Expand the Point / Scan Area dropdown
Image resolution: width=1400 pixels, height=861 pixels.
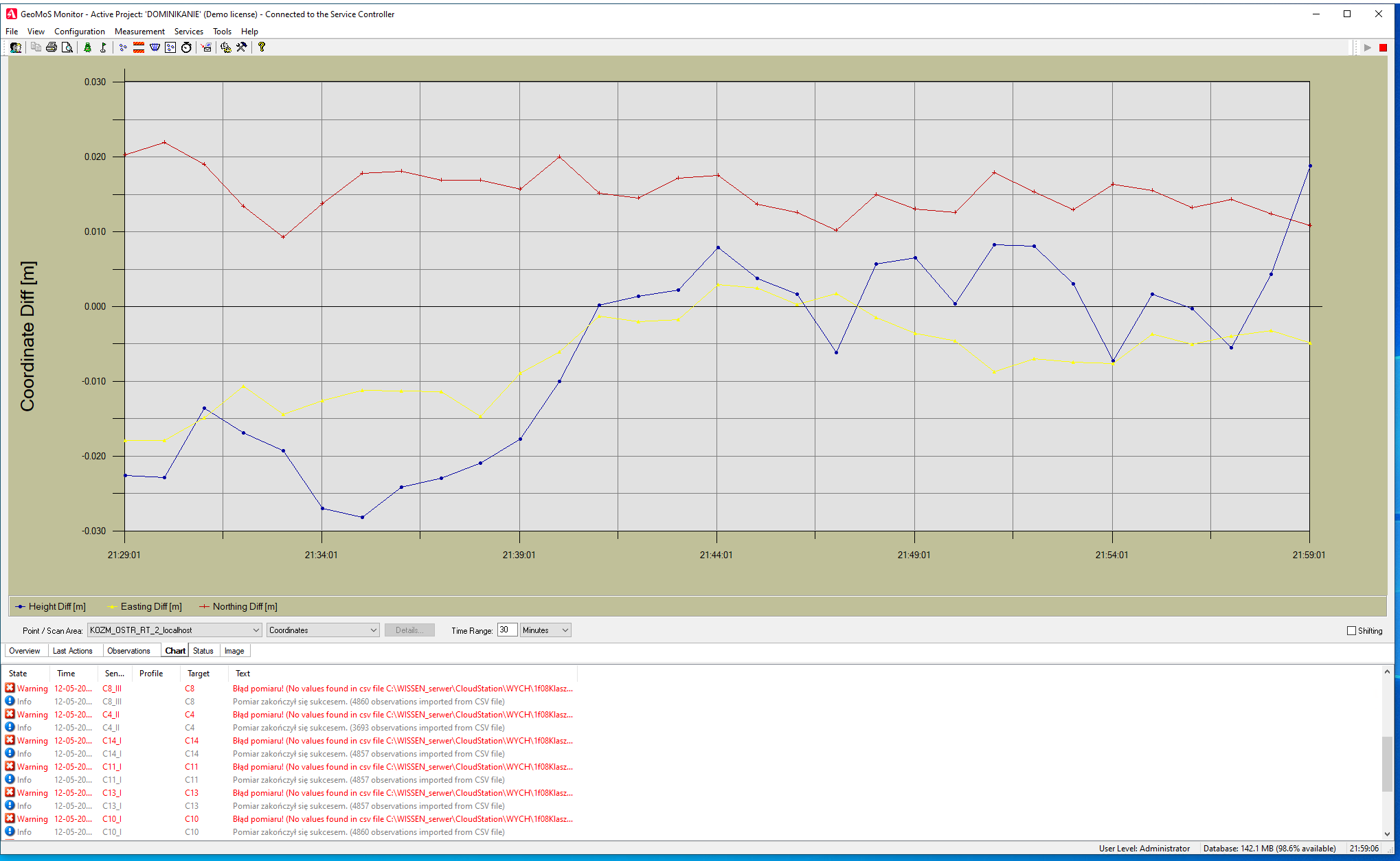256,630
